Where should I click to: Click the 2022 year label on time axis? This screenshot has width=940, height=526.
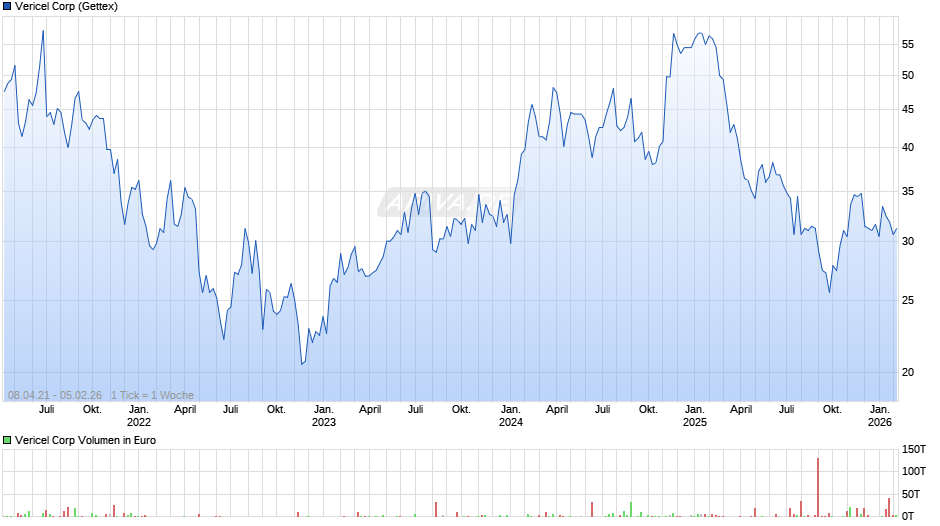coord(138,422)
